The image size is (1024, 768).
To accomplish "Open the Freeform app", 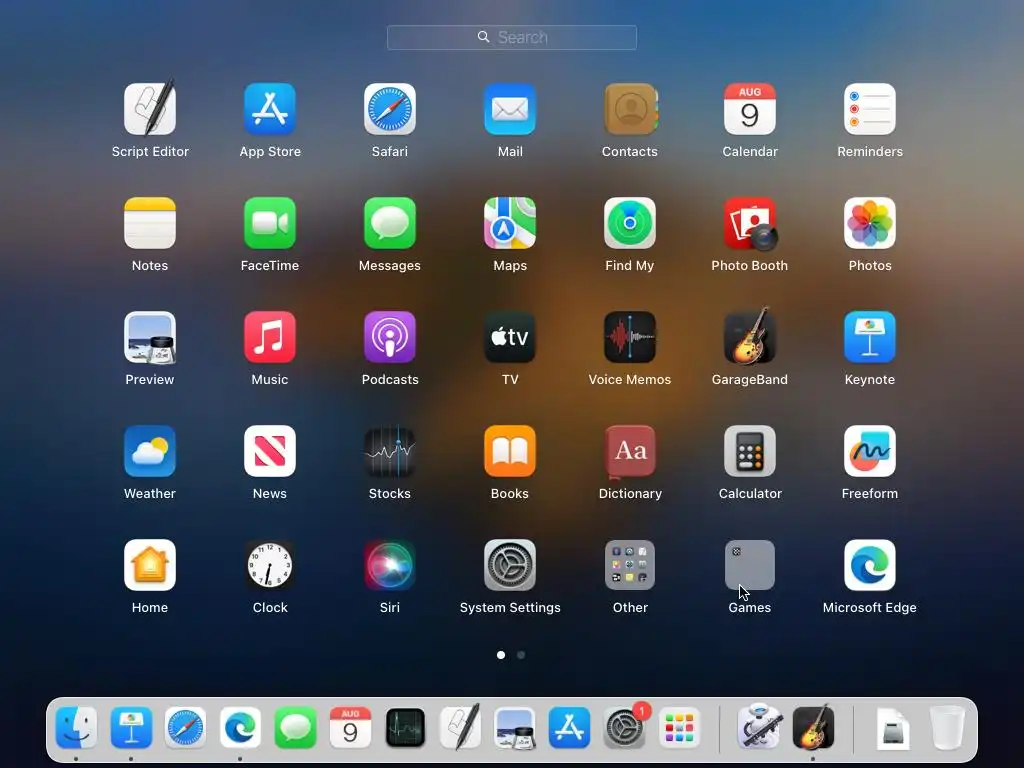I will point(870,451).
